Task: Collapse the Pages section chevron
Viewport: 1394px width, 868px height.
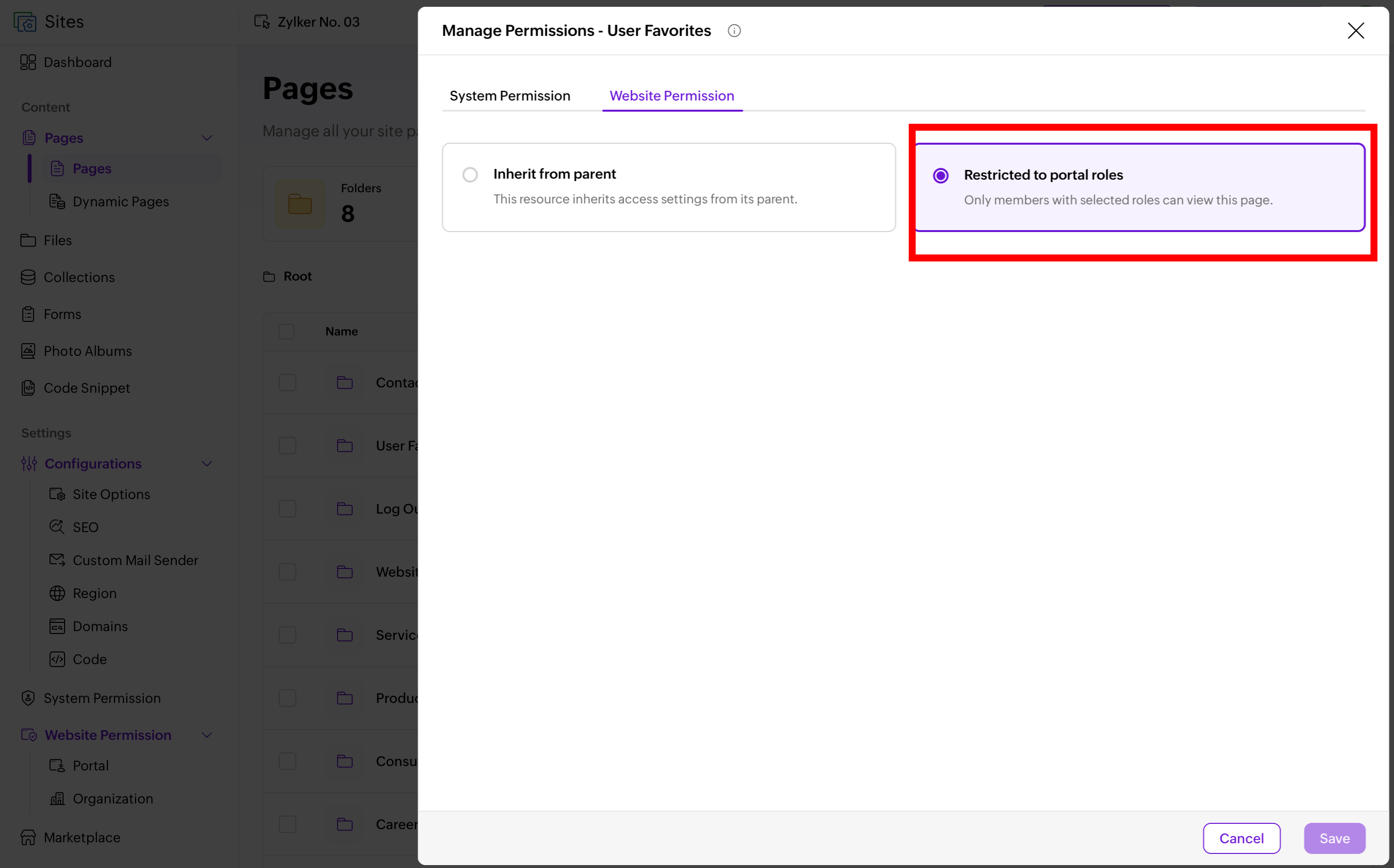Action: coord(207,138)
